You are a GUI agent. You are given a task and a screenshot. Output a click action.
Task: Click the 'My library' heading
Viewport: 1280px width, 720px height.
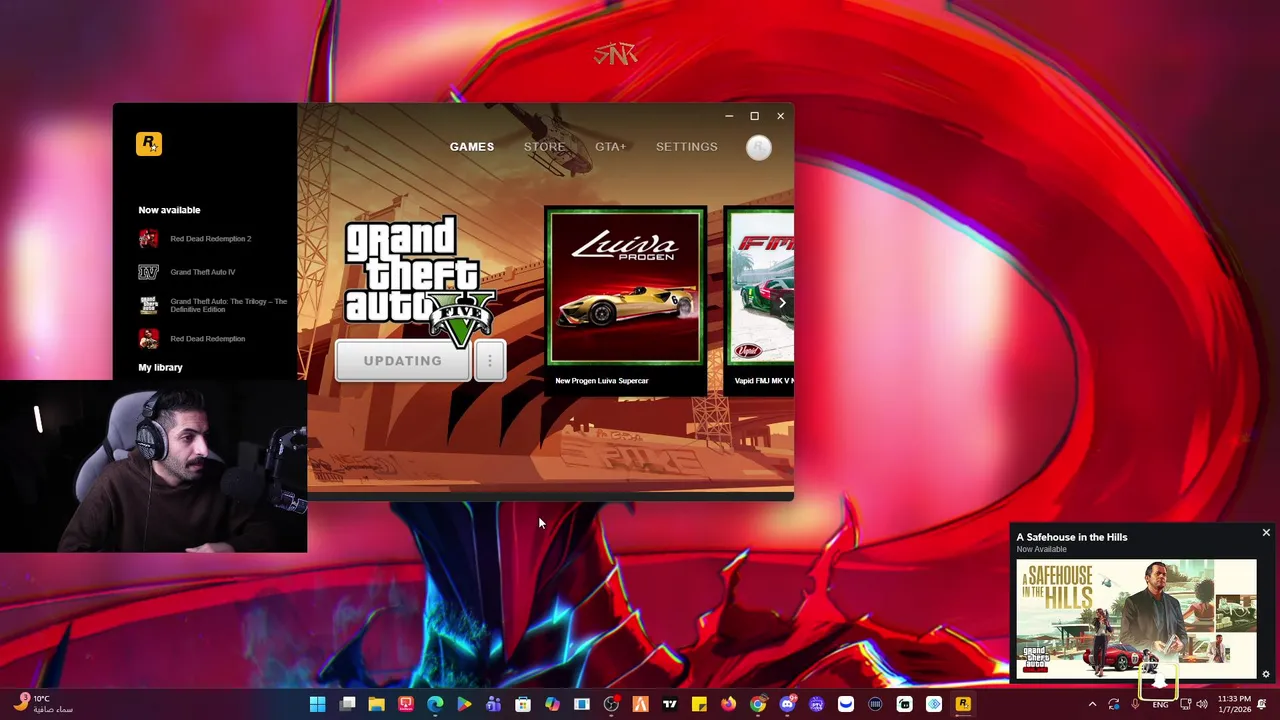coord(160,368)
